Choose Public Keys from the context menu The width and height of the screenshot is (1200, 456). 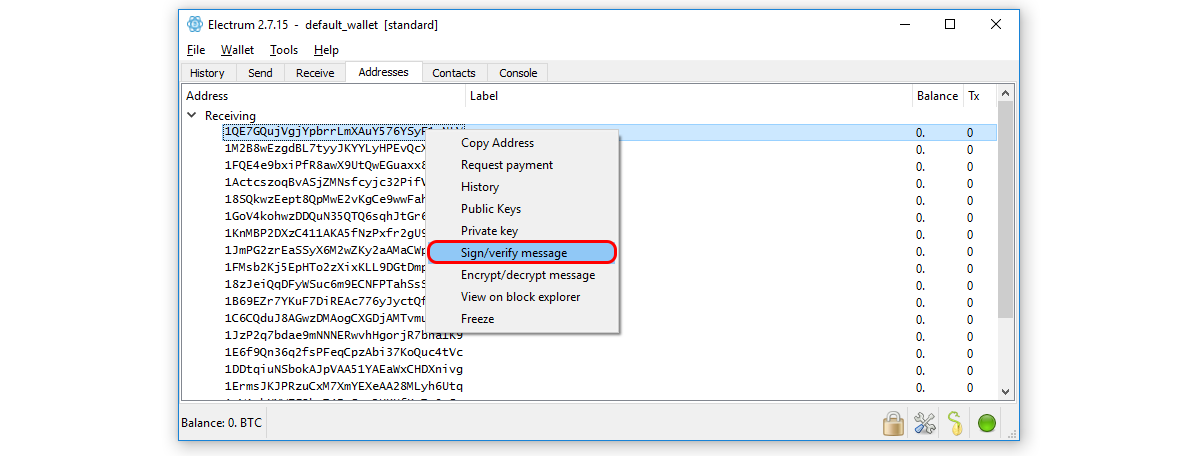click(x=523, y=209)
